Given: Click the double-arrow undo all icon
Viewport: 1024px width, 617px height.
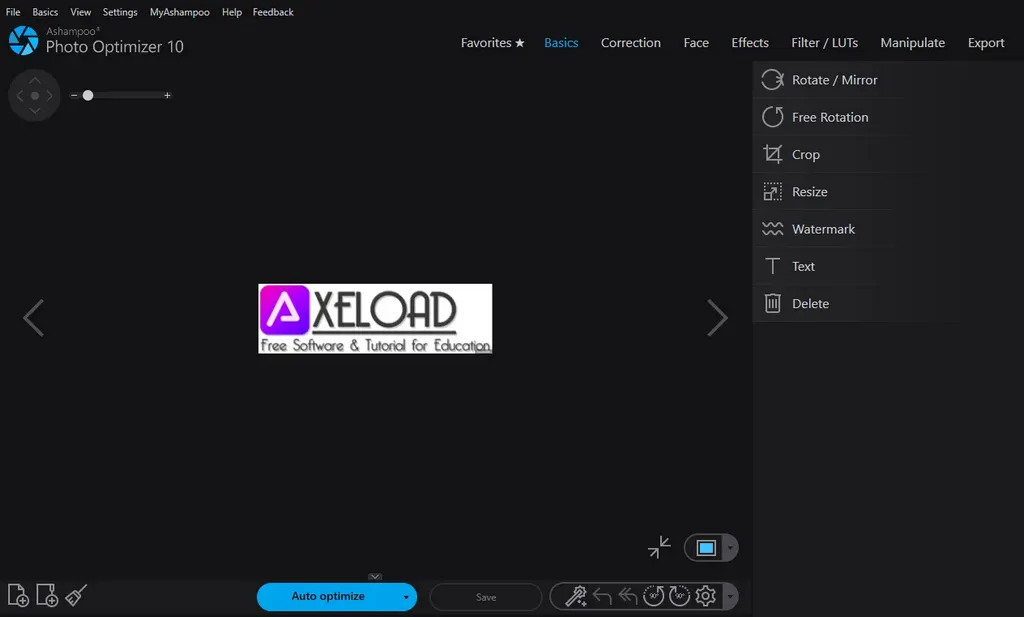Looking at the screenshot, I should click(628, 596).
